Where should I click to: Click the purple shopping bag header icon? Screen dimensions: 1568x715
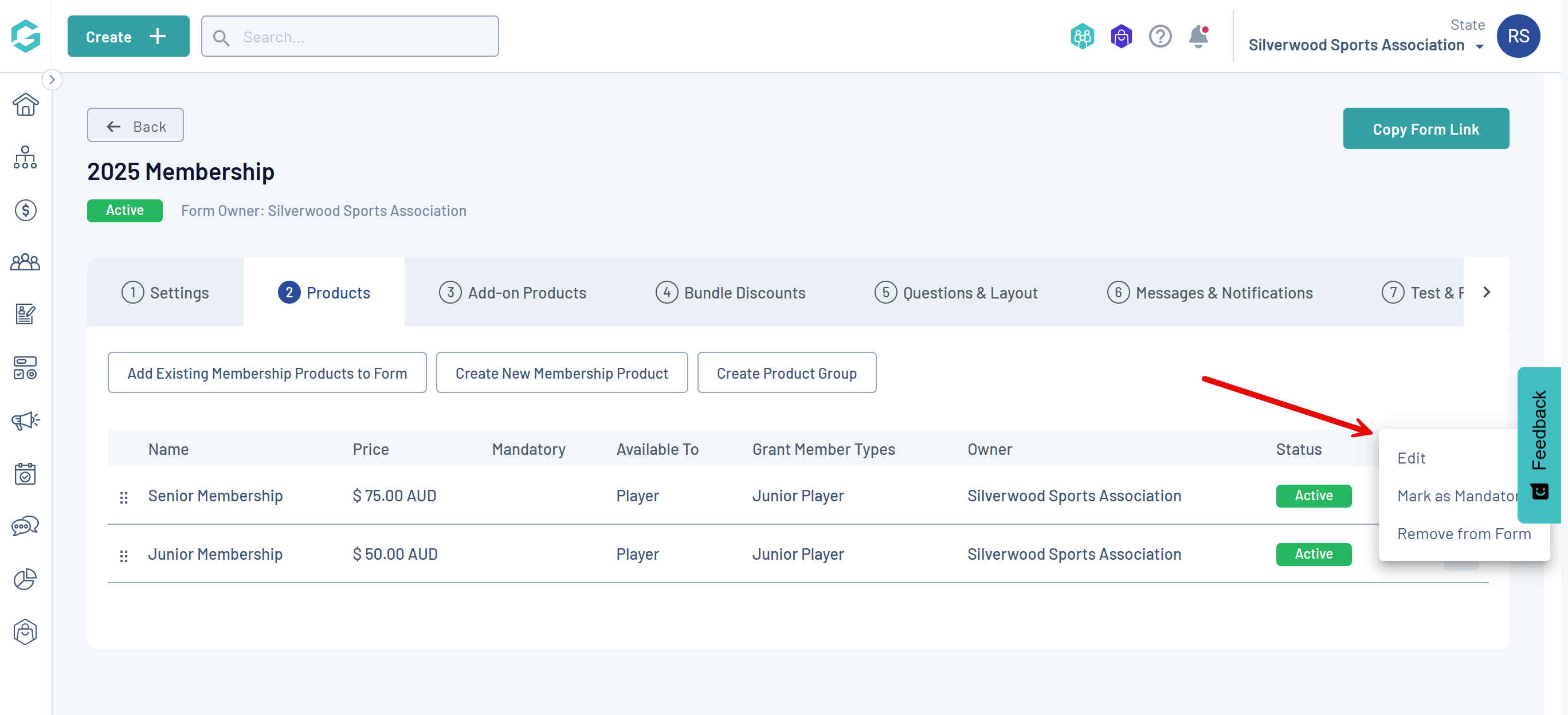click(1120, 37)
